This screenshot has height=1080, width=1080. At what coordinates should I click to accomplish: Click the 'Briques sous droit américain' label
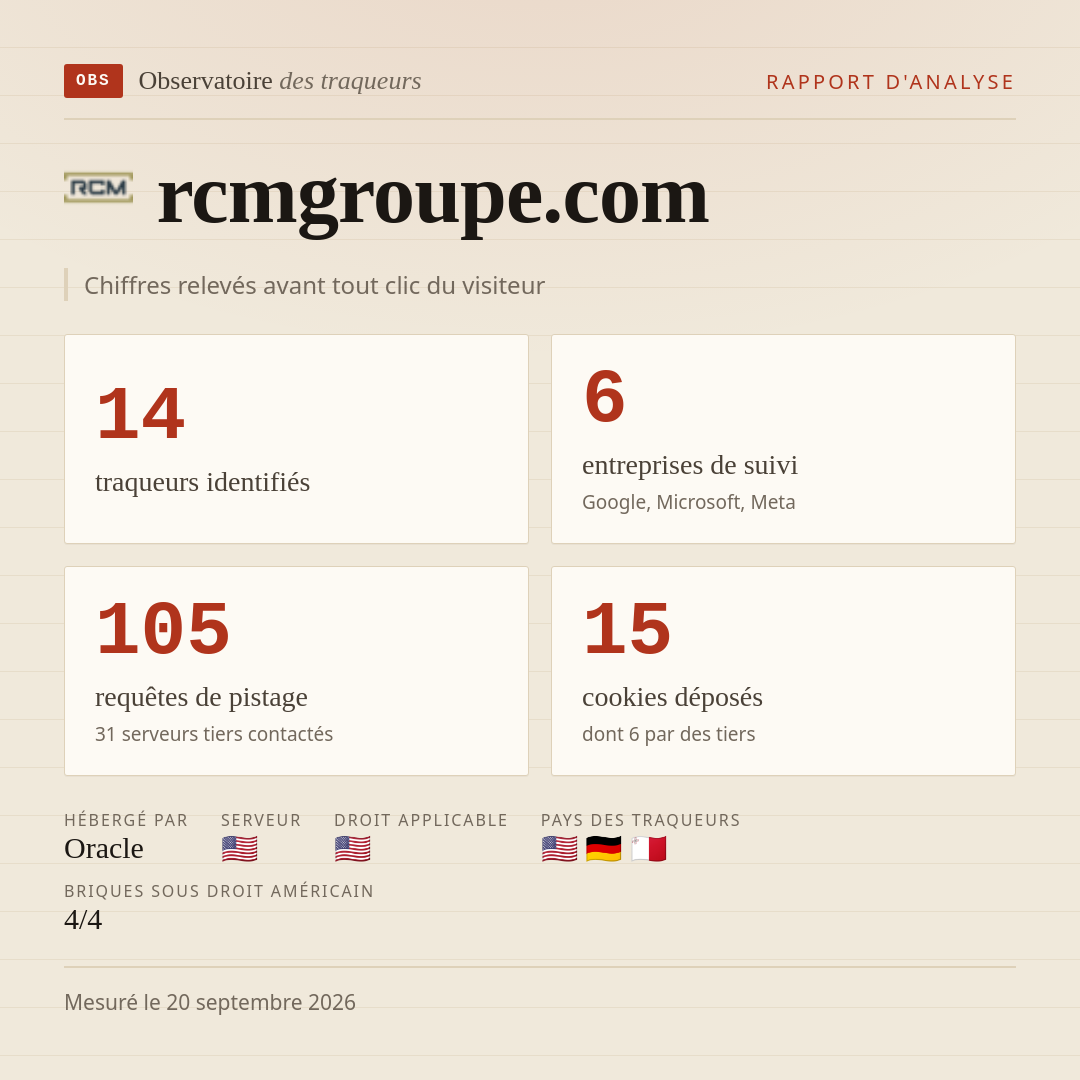[219, 891]
